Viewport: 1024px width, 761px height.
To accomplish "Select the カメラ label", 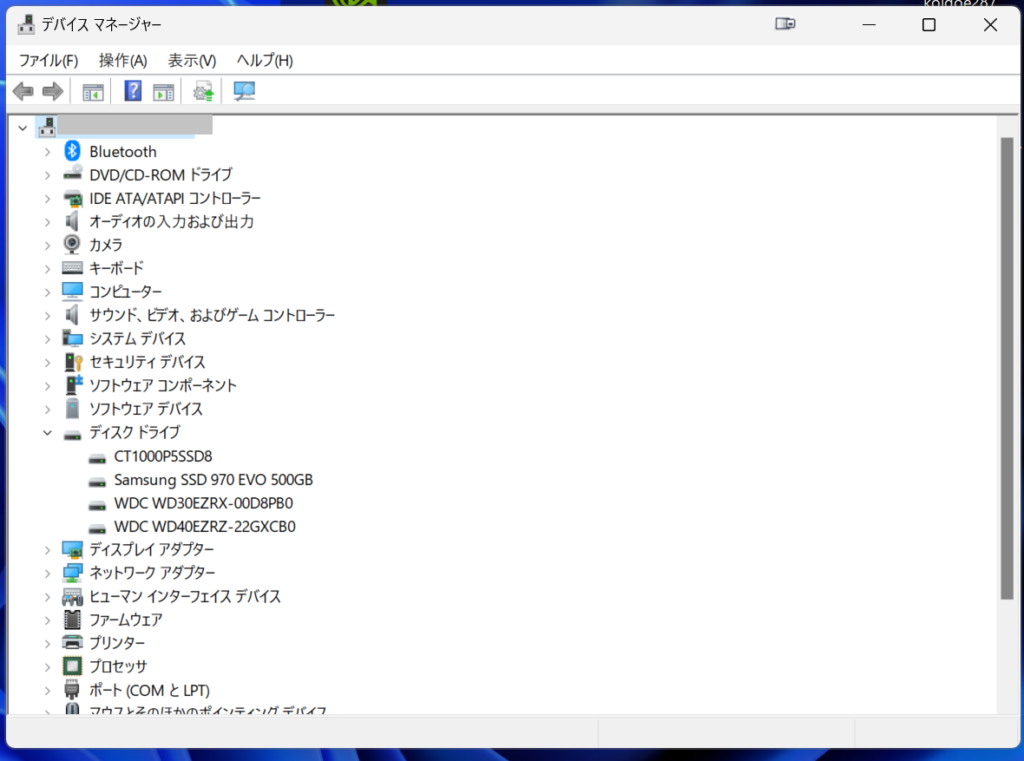I will point(106,245).
